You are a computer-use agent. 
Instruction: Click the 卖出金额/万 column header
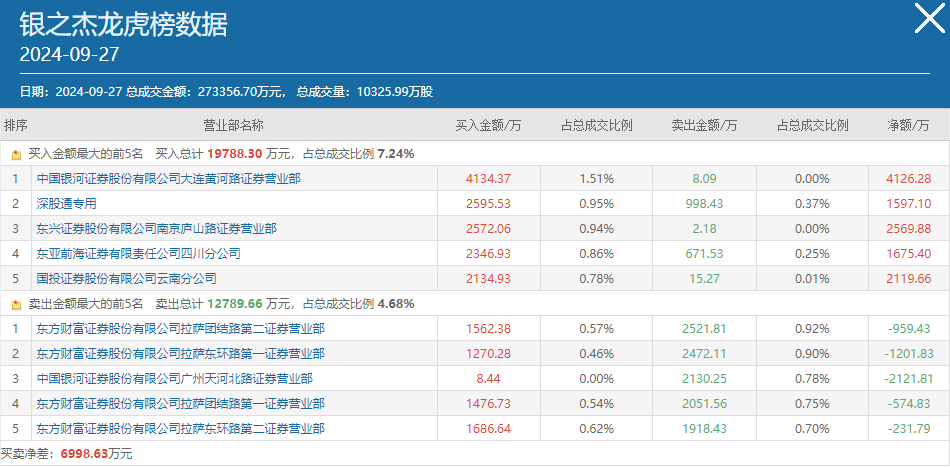(705, 125)
